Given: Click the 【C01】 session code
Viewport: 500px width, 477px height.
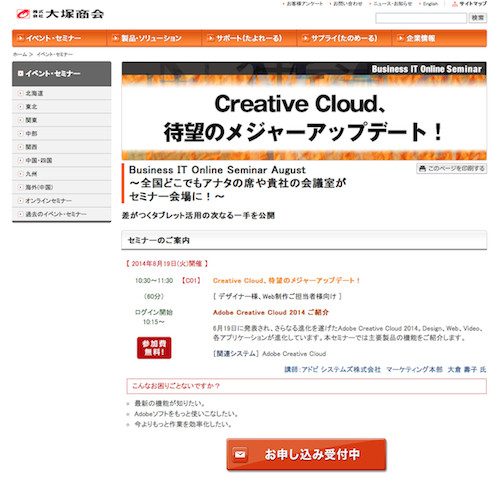Looking at the screenshot, I should coord(191,281).
